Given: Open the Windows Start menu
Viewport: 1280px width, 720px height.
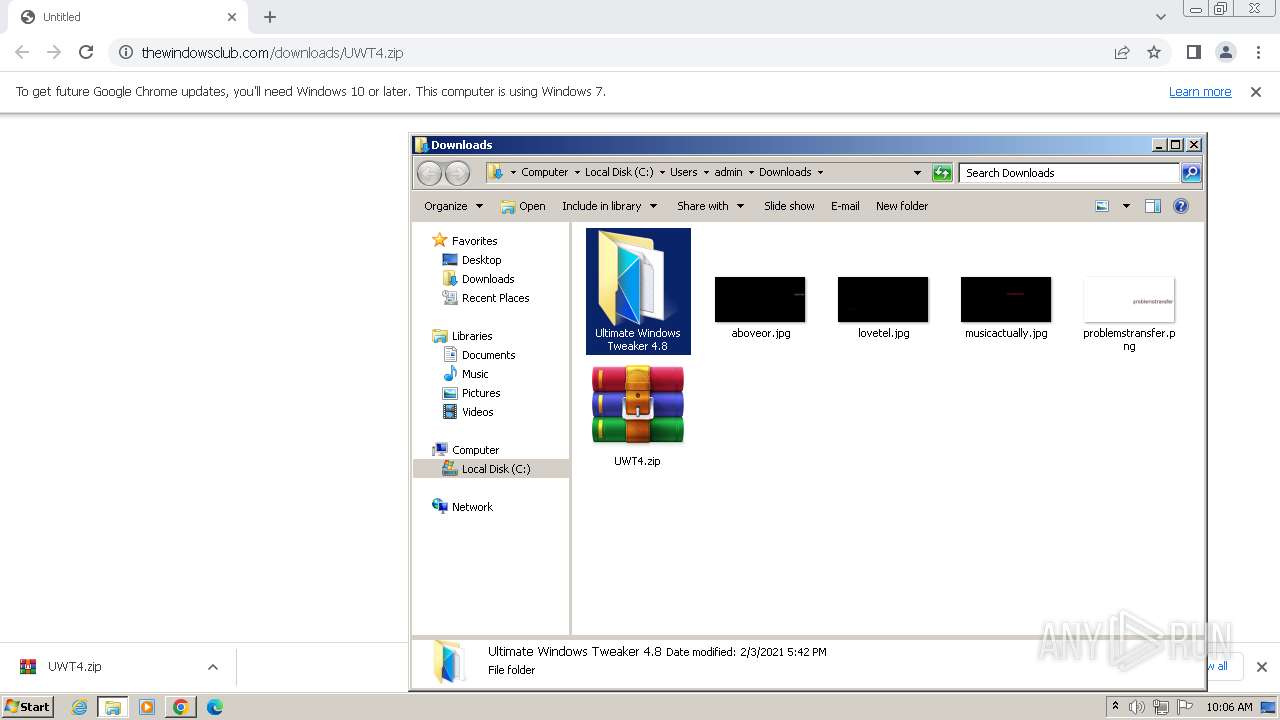Looking at the screenshot, I should point(28,706).
